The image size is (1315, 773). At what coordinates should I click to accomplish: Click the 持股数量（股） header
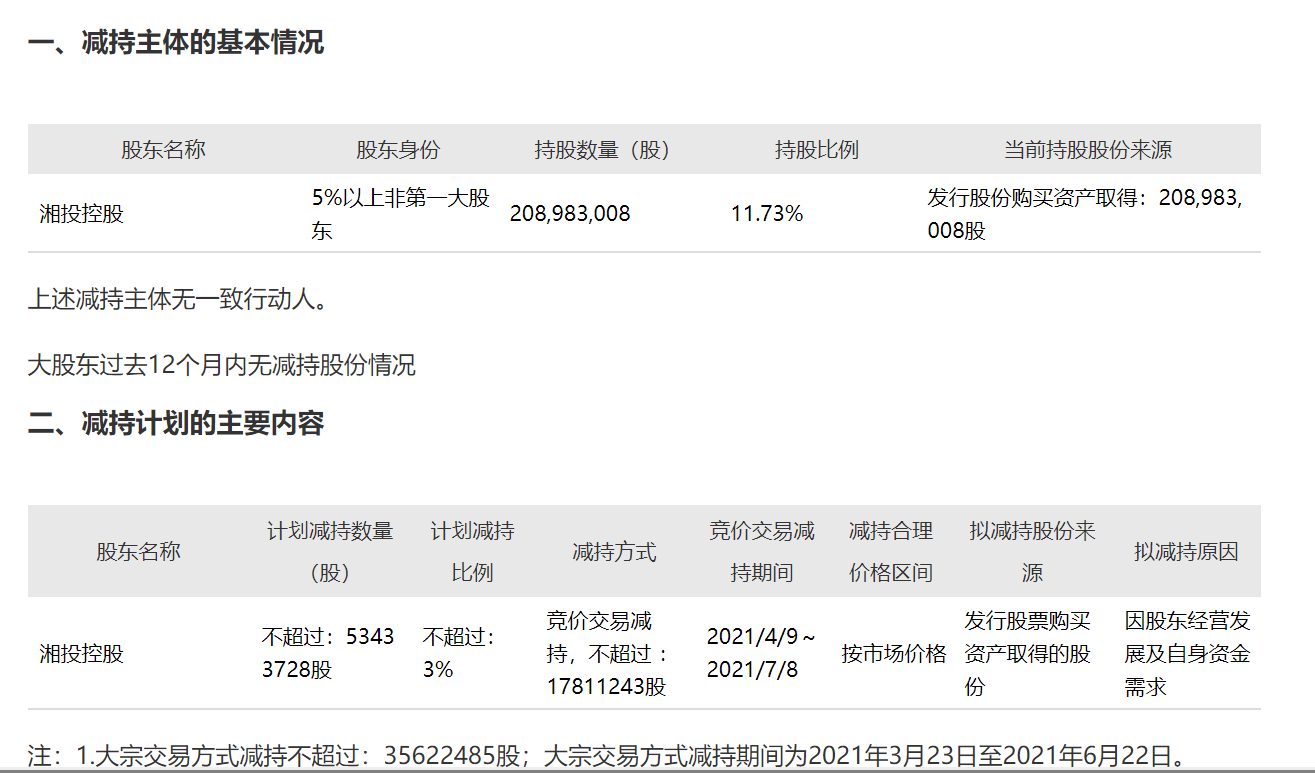click(602, 150)
